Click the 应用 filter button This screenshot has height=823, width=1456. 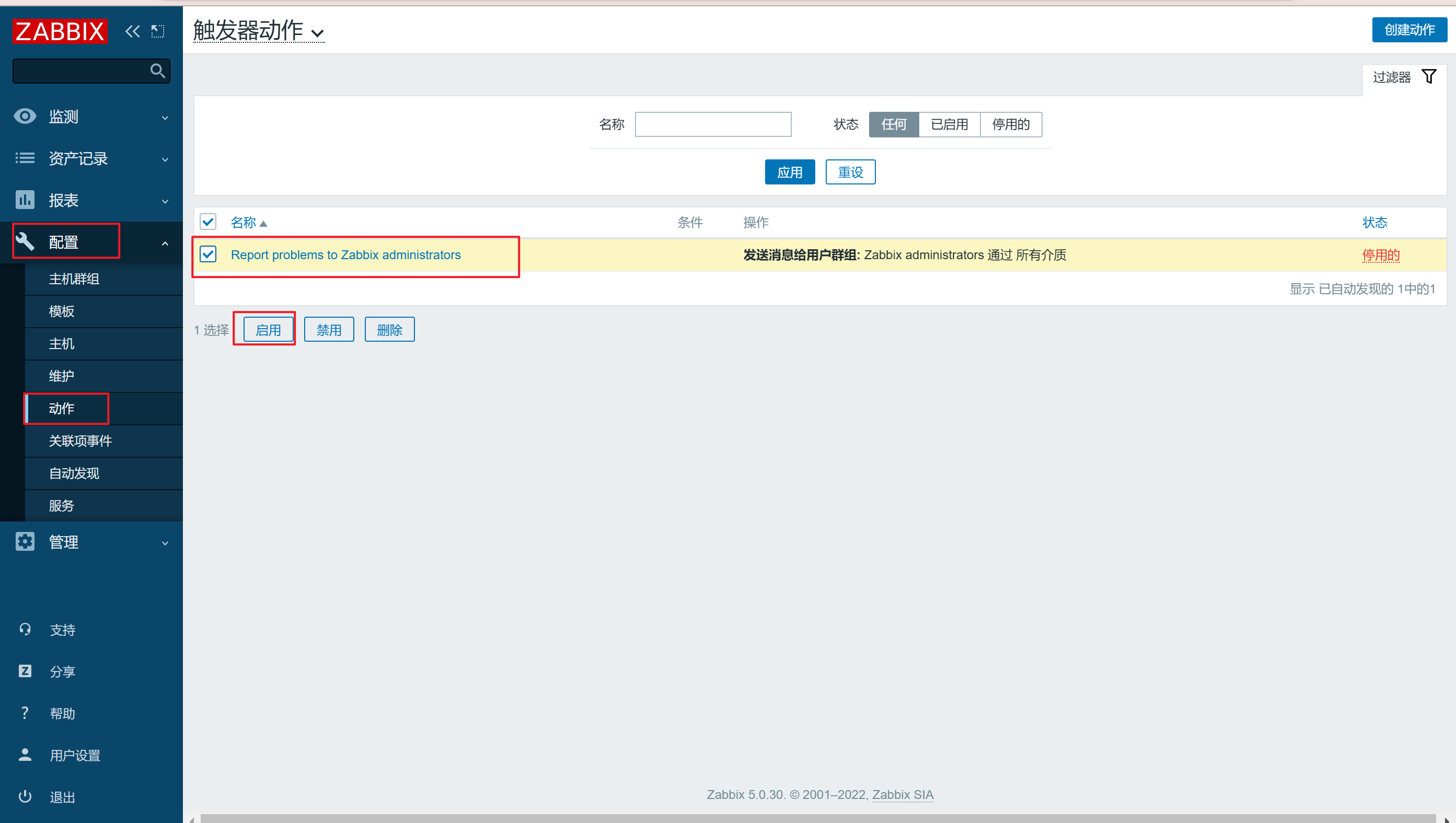[x=790, y=172]
